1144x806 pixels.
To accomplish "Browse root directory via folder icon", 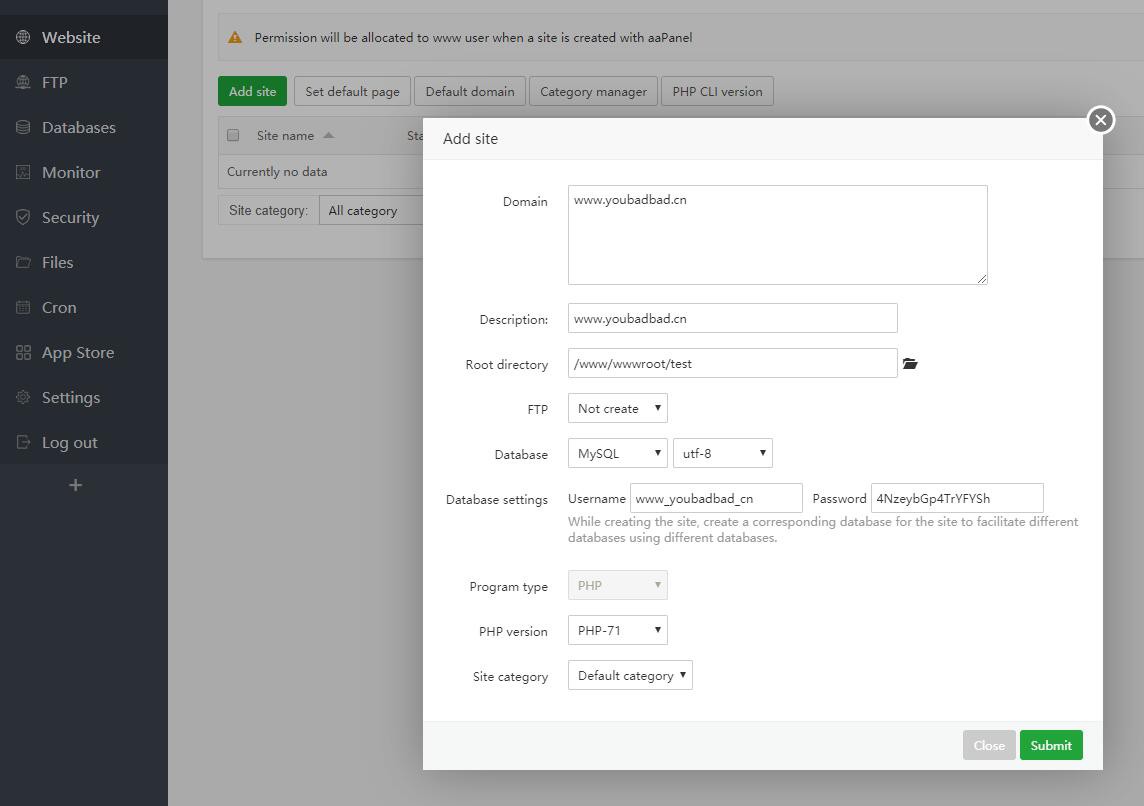I will pyautogui.click(x=910, y=364).
